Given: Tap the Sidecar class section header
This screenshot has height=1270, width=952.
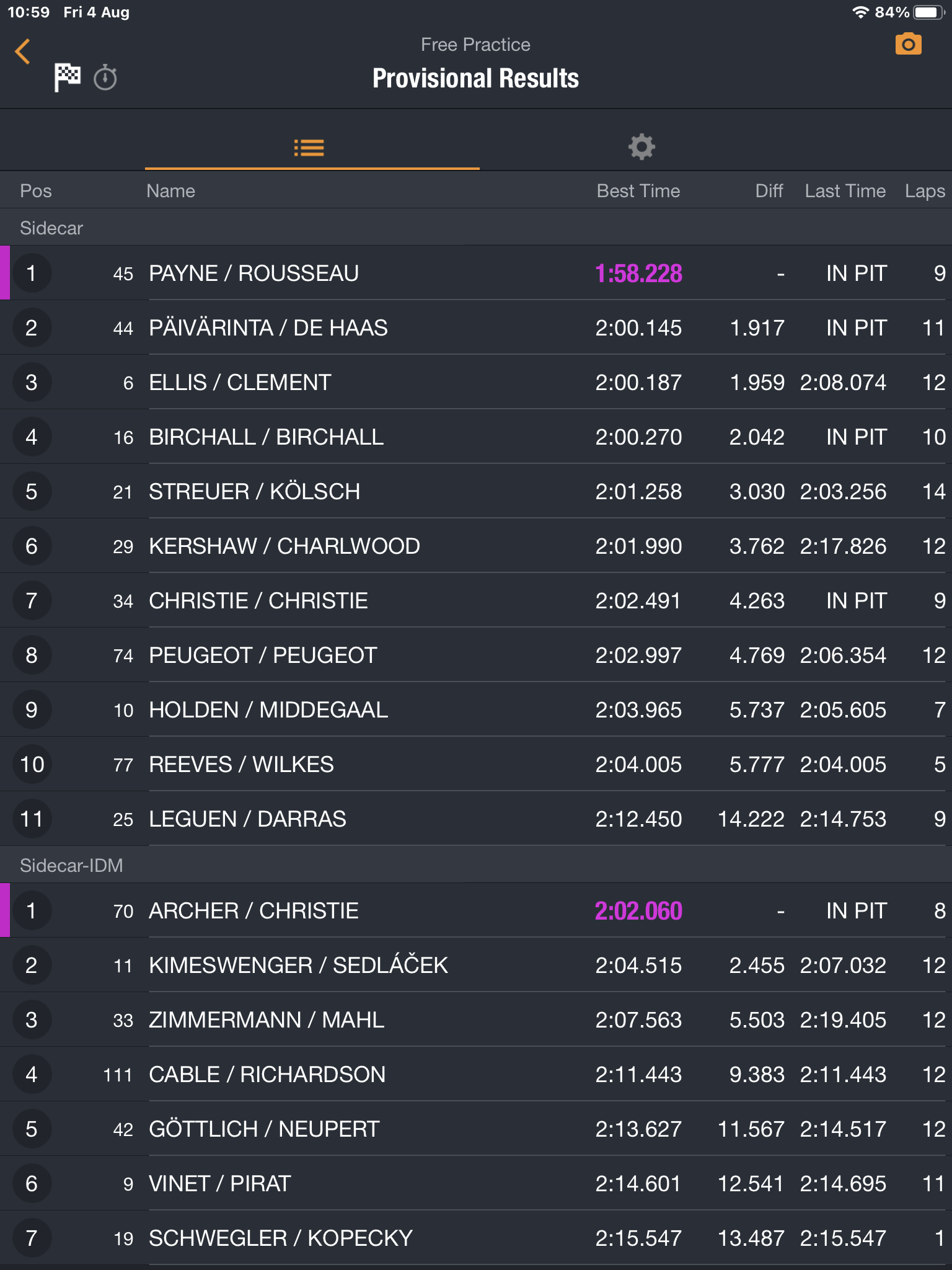Looking at the screenshot, I should pyautogui.click(x=51, y=228).
